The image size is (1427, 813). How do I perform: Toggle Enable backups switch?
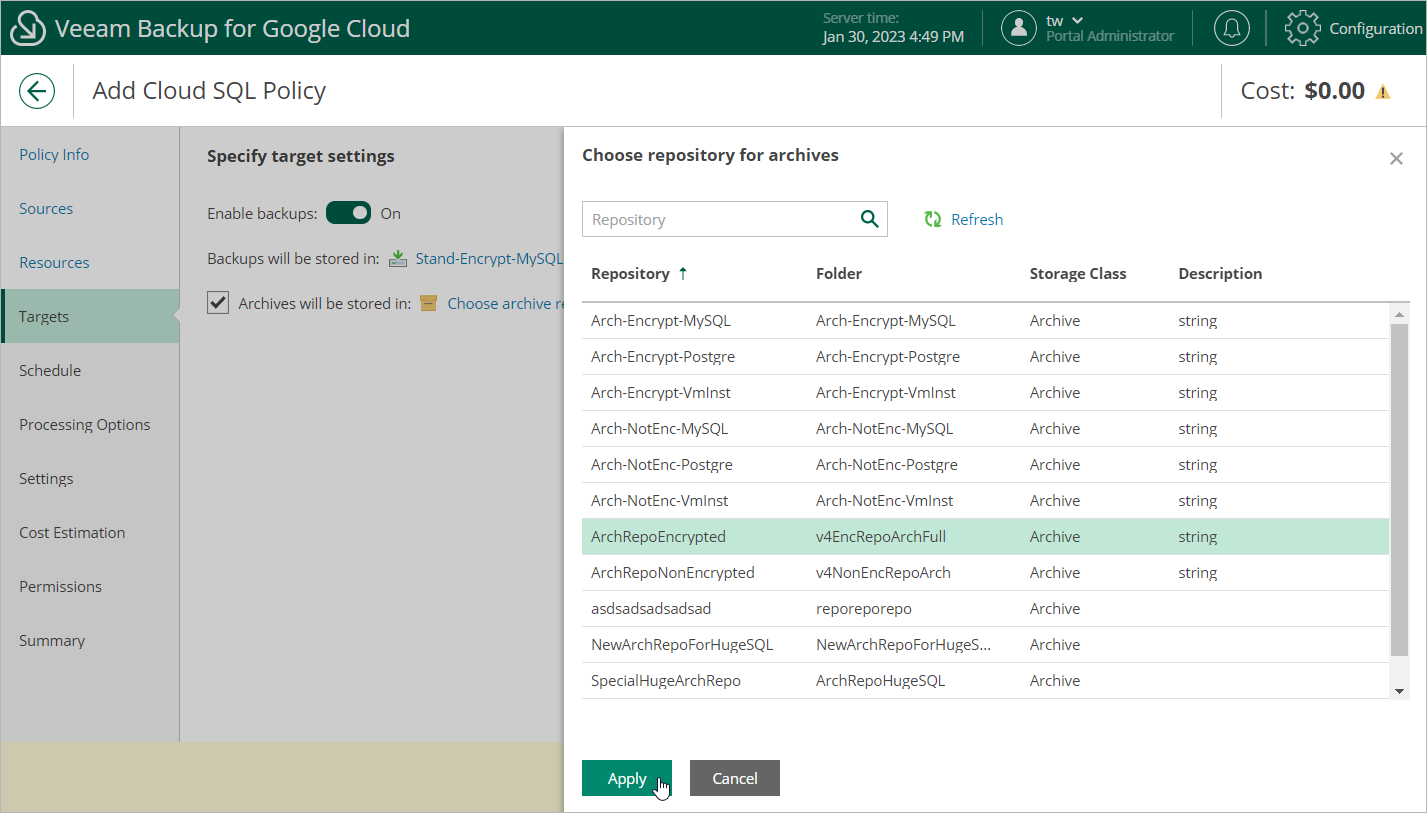[348, 213]
